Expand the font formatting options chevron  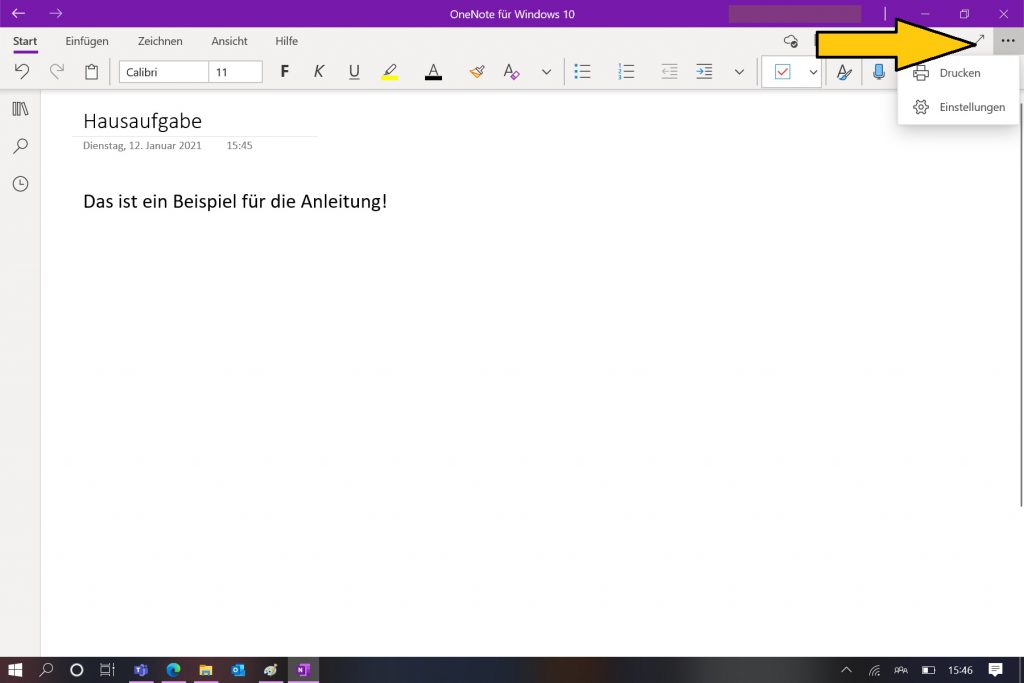546,72
